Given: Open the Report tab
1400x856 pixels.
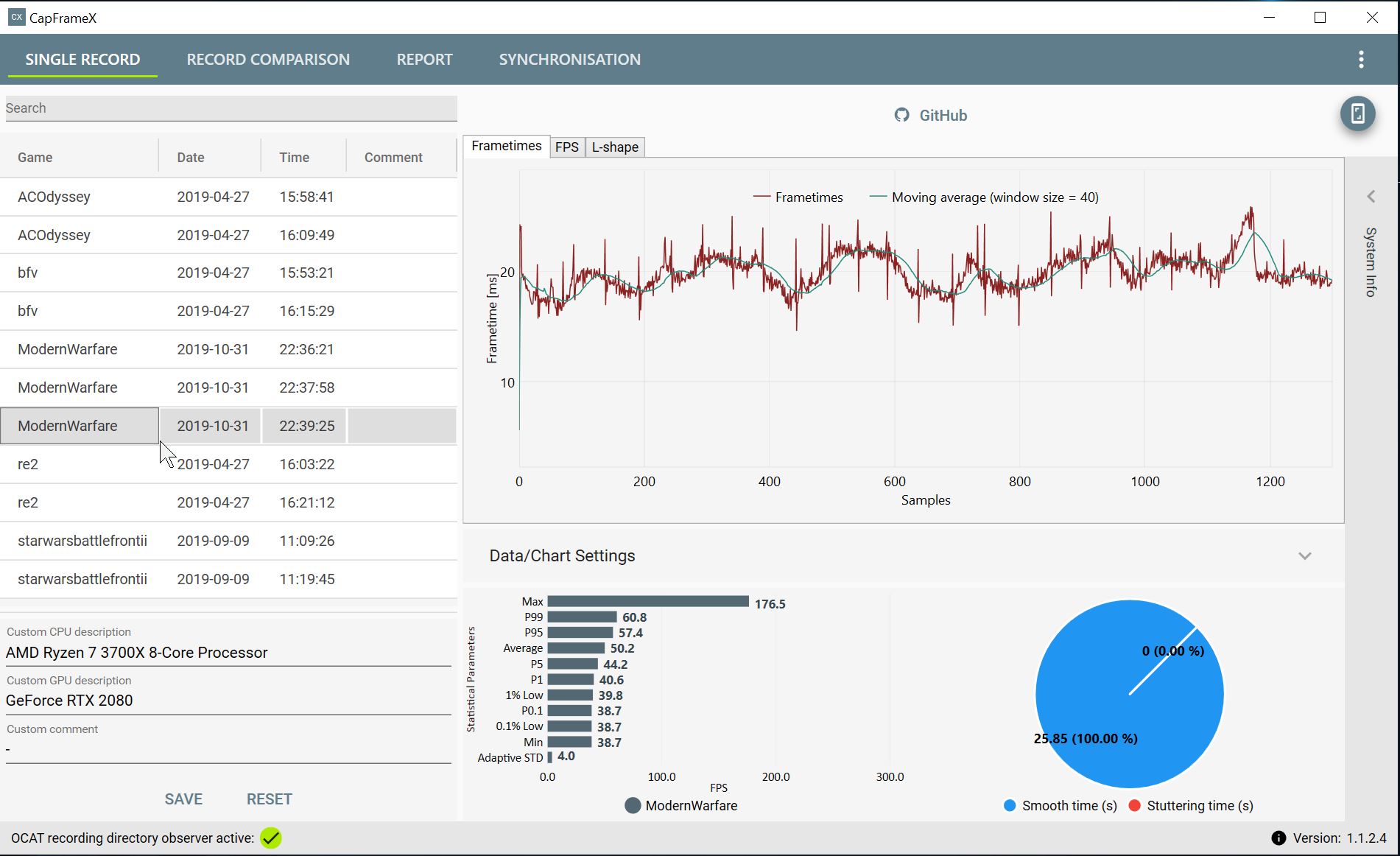Looking at the screenshot, I should pos(424,60).
